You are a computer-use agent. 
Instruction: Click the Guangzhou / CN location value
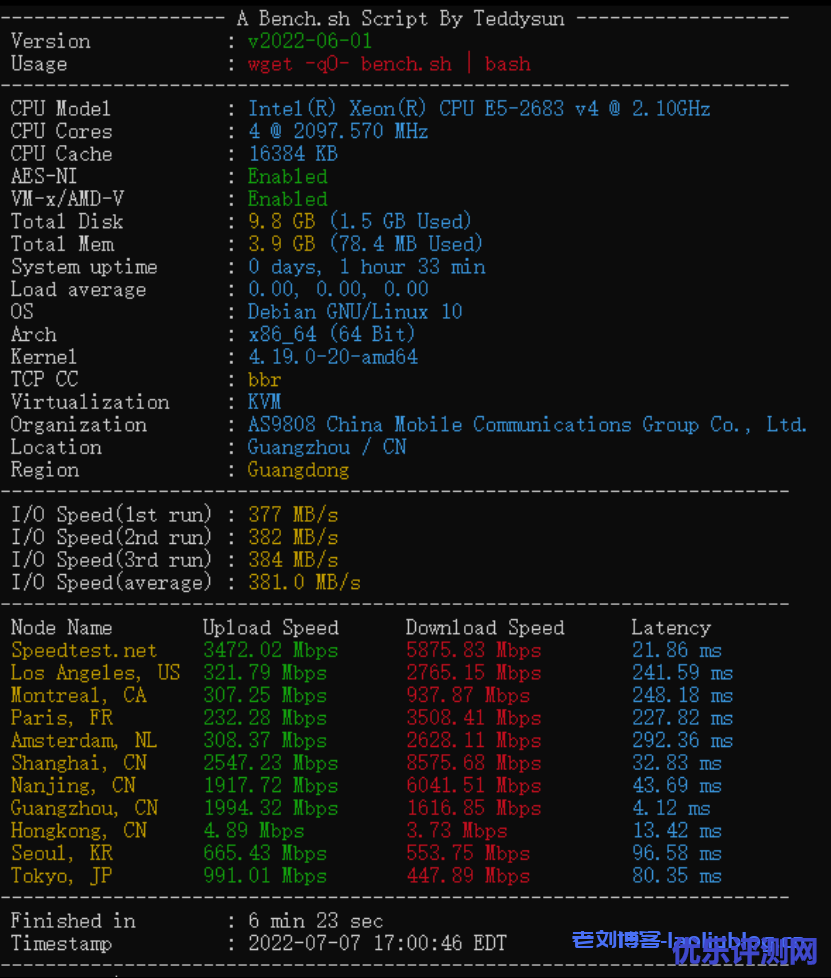pyautogui.click(x=327, y=447)
